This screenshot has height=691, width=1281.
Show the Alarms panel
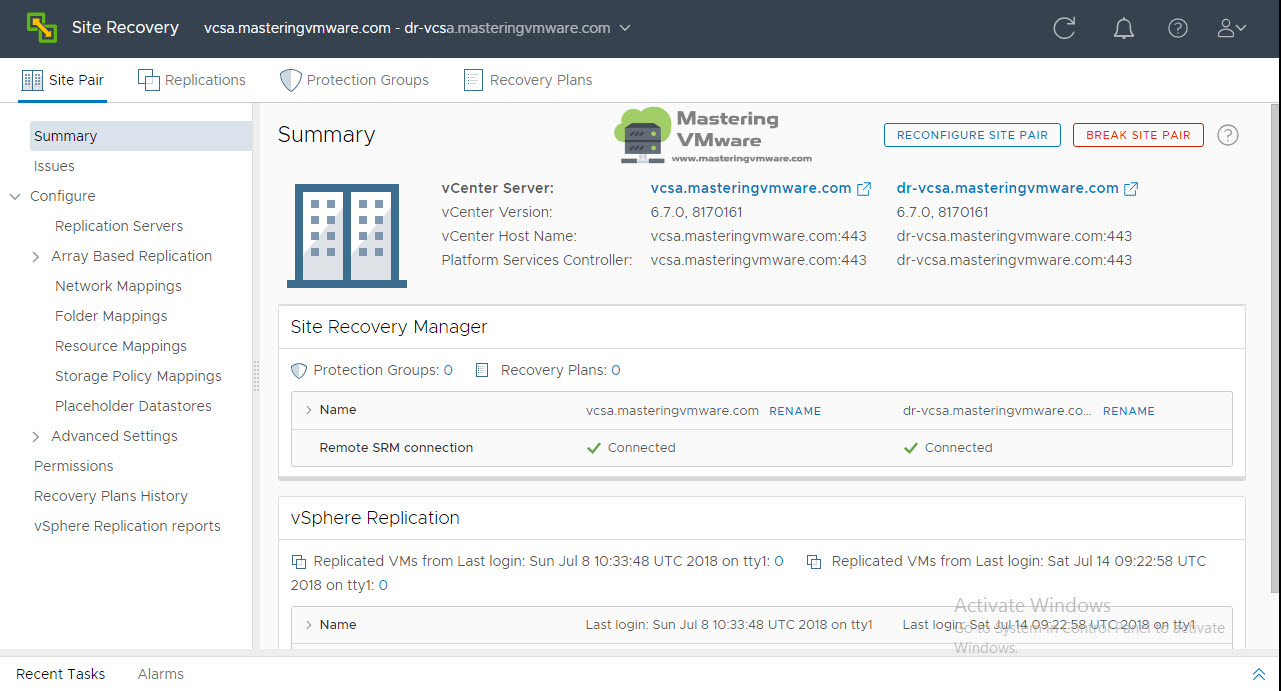(161, 674)
